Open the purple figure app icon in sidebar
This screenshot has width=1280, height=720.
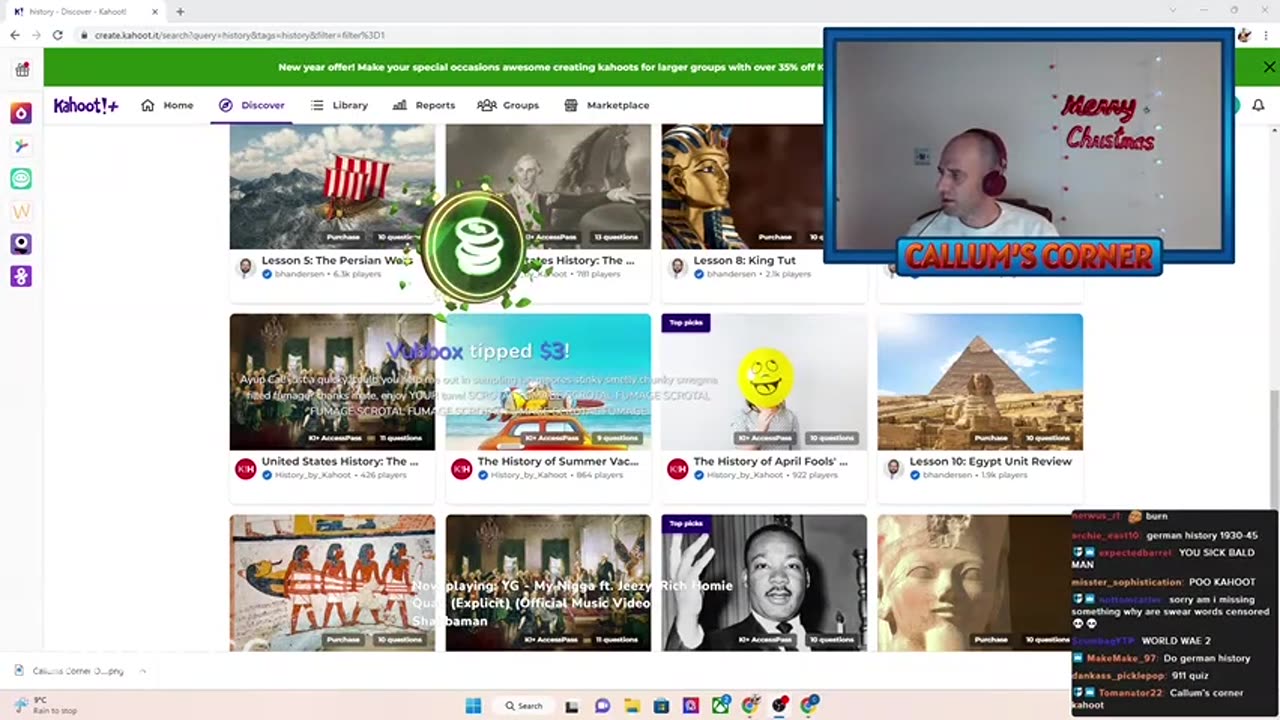21,276
